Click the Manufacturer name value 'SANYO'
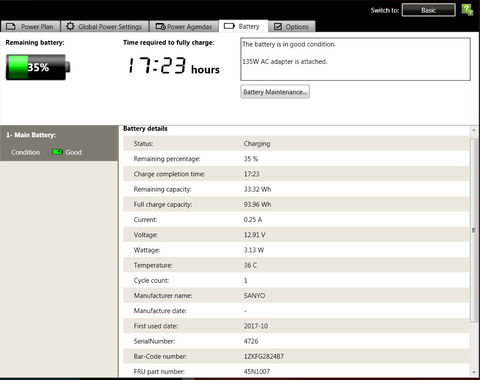The image size is (480, 380). 254,296
